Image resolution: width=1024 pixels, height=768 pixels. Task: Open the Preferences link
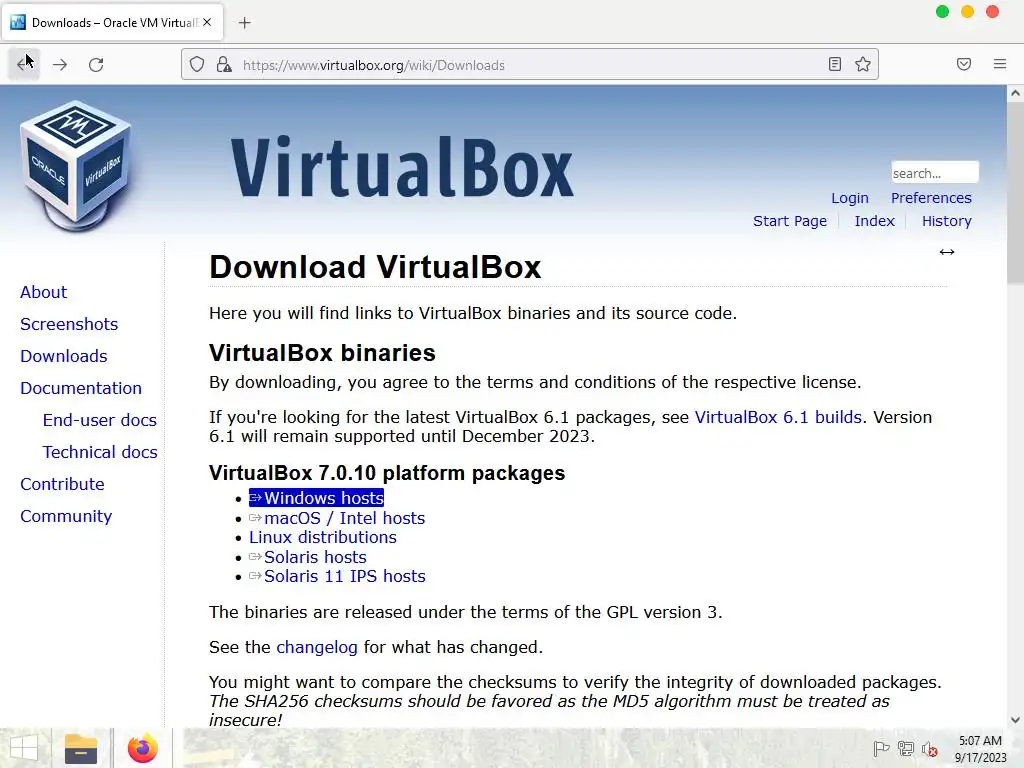[931, 198]
